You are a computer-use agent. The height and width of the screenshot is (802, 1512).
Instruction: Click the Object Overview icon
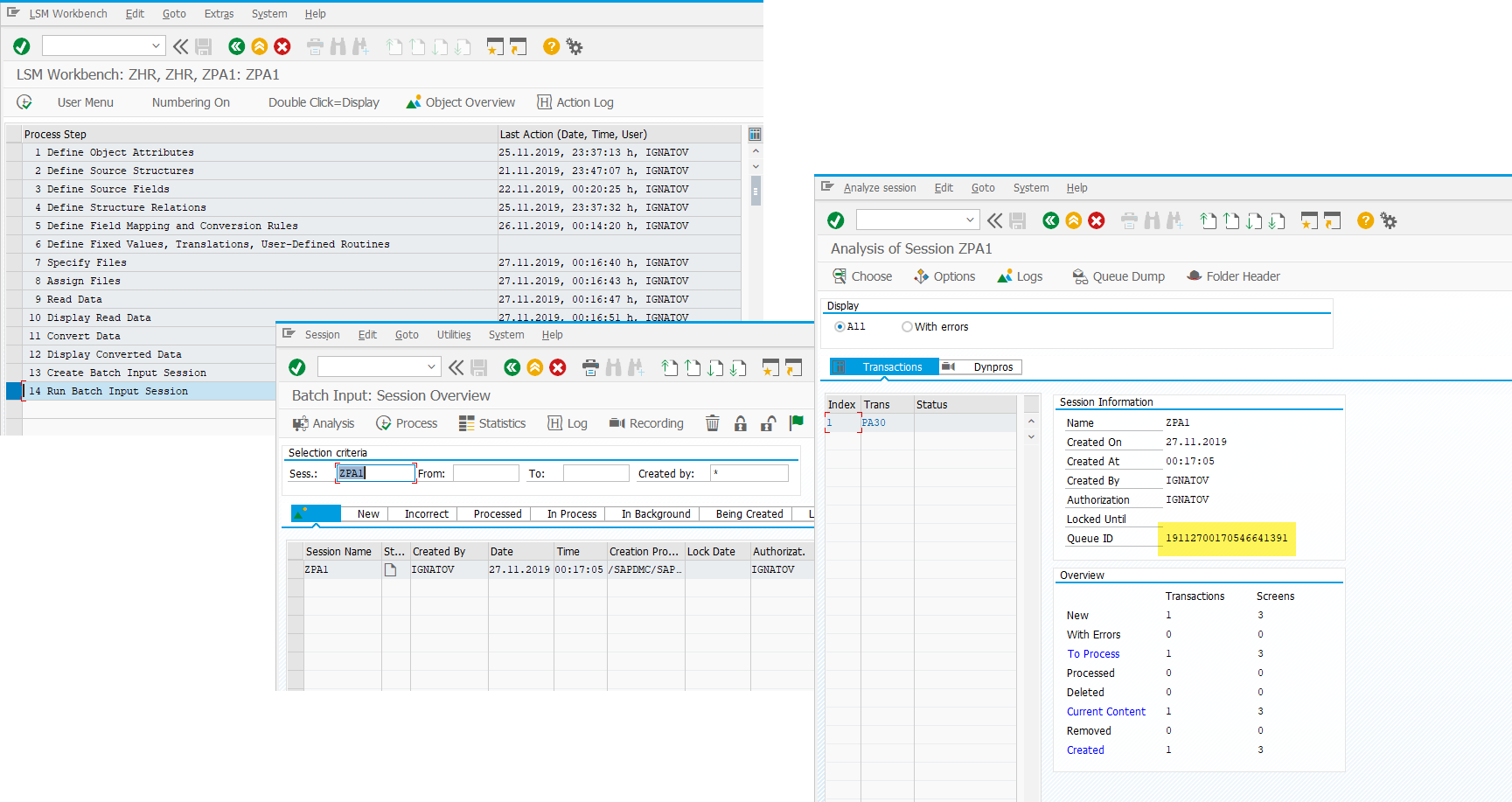pyautogui.click(x=414, y=102)
